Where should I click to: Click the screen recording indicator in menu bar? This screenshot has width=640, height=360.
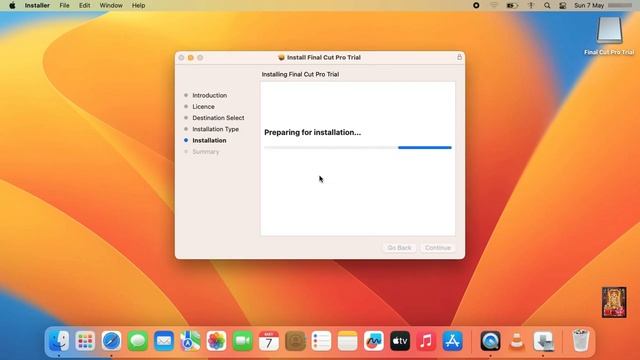tap(476, 5)
